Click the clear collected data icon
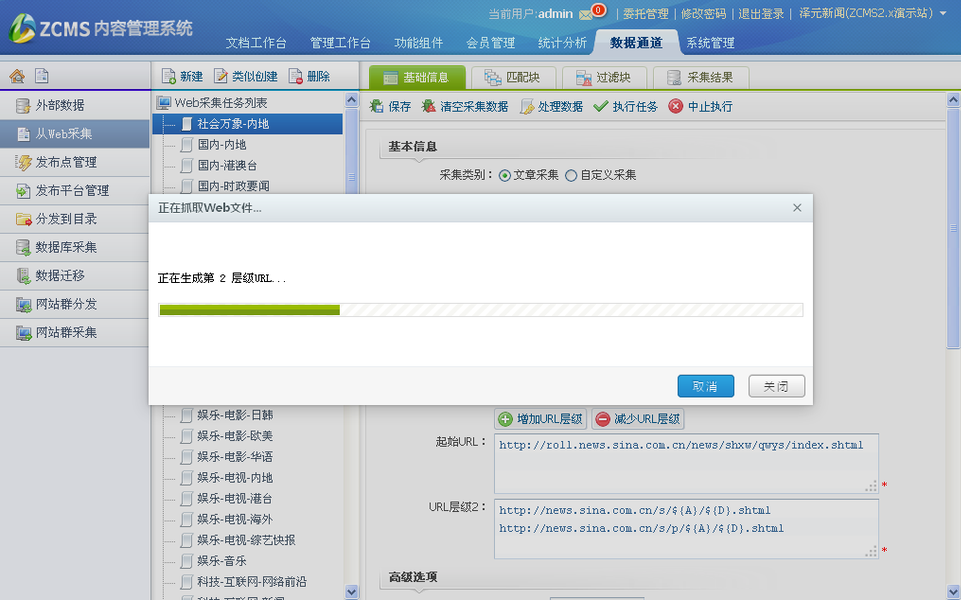961x600 pixels. (429, 106)
